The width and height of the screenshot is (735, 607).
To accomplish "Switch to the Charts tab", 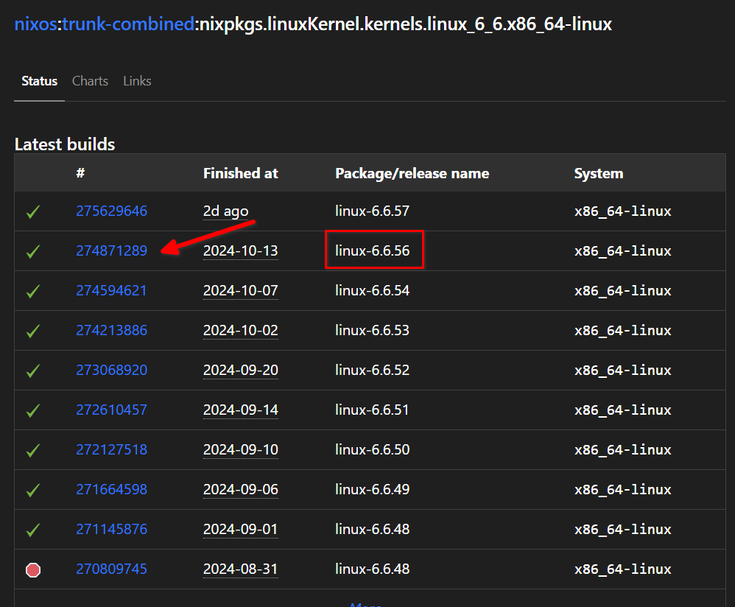I will (x=90, y=81).
